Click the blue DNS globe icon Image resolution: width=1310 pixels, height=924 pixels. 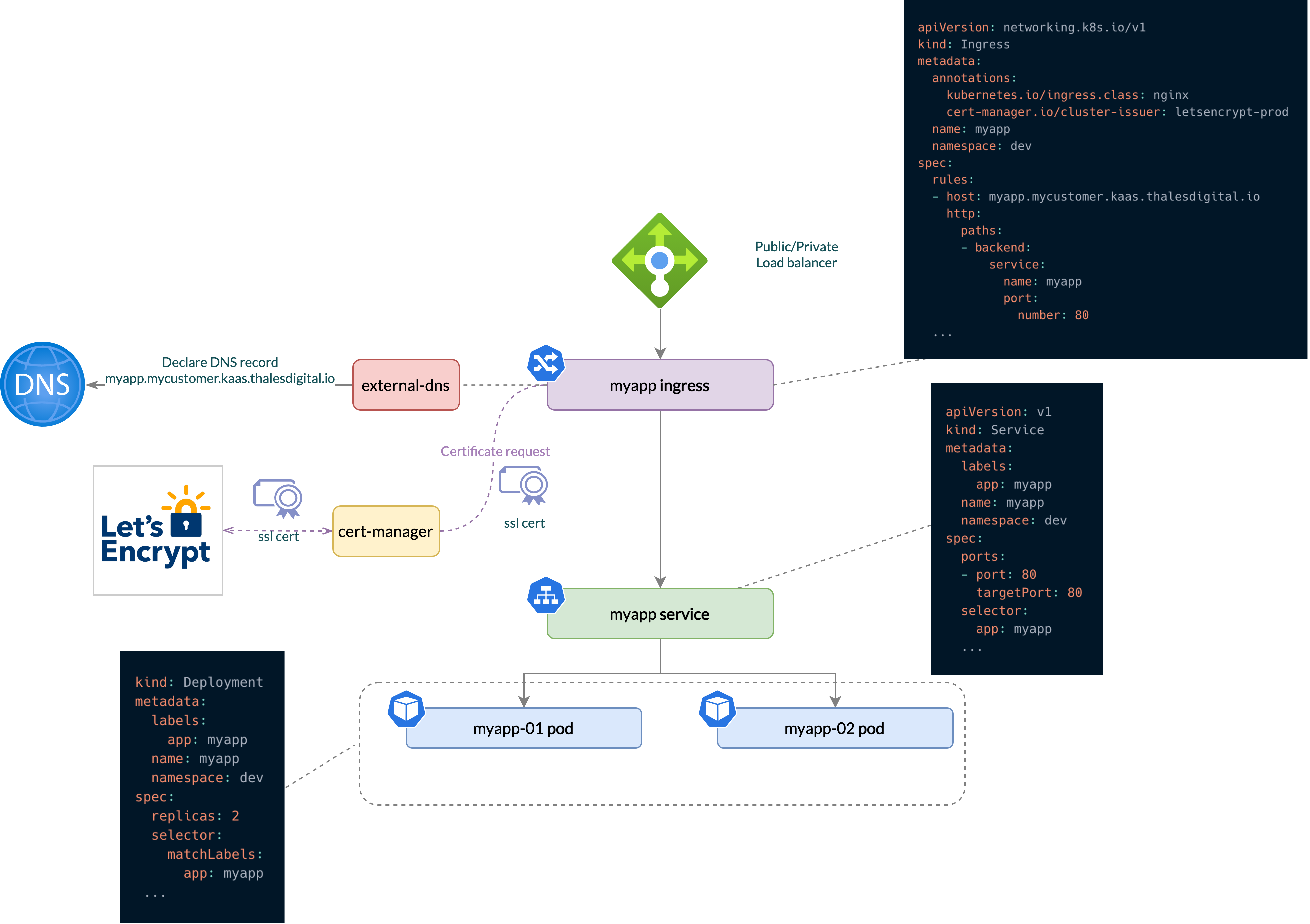pyautogui.click(x=43, y=385)
